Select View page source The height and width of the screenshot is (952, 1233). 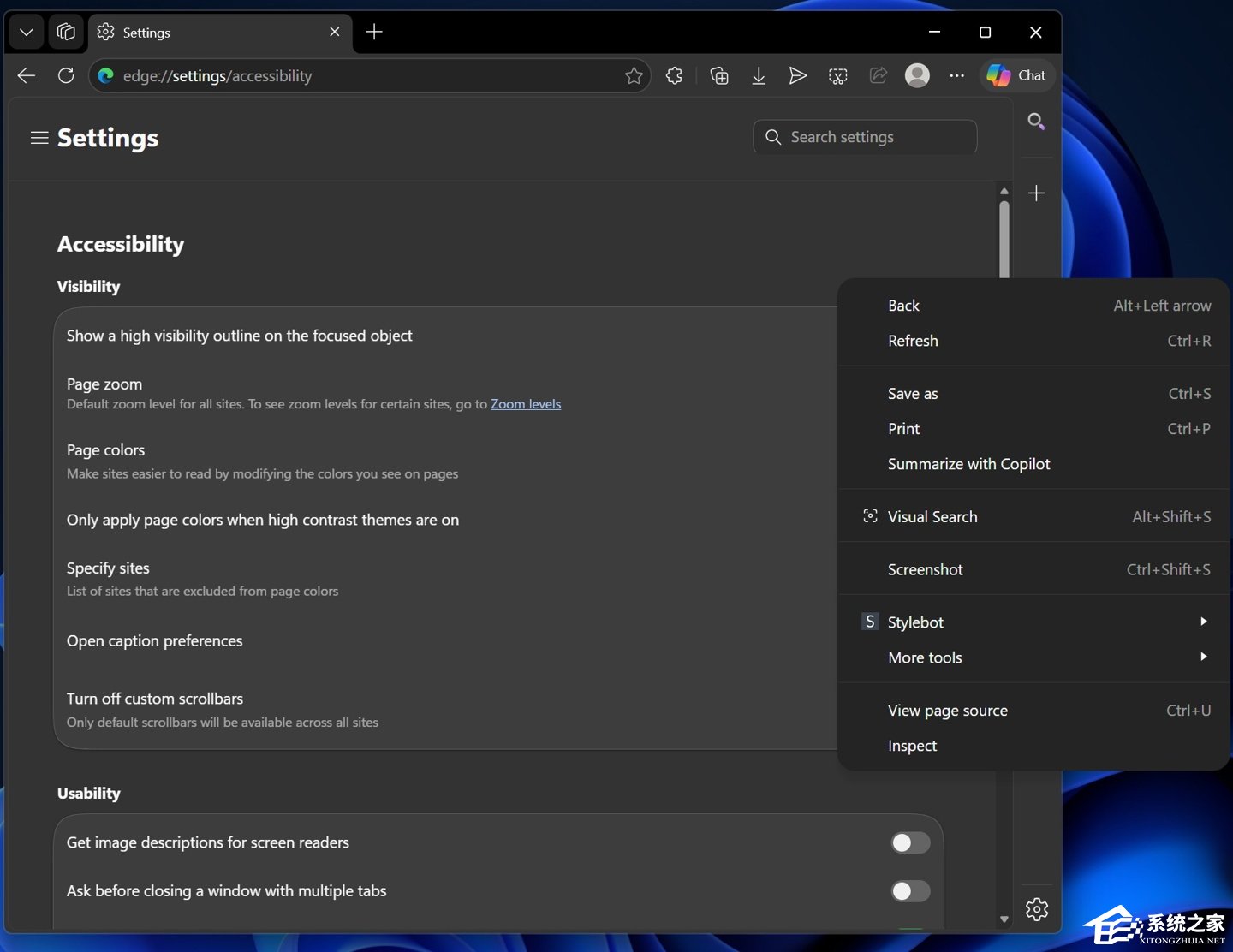point(1033,711)
